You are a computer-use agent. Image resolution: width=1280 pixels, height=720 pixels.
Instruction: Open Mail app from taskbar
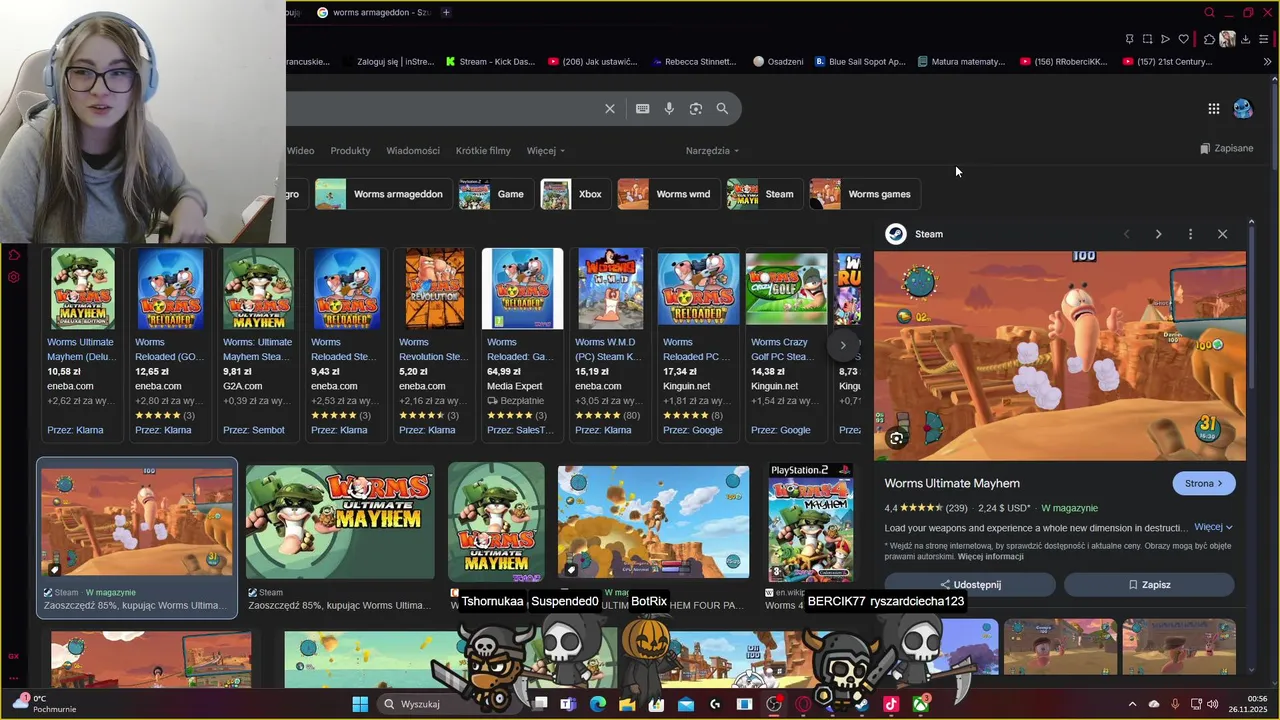(x=686, y=704)
